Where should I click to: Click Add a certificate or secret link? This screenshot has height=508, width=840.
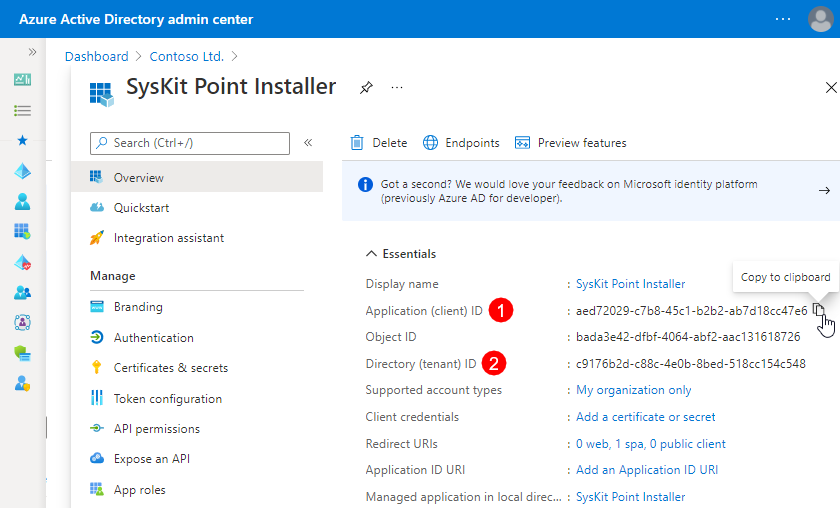(x=646, y=417)
